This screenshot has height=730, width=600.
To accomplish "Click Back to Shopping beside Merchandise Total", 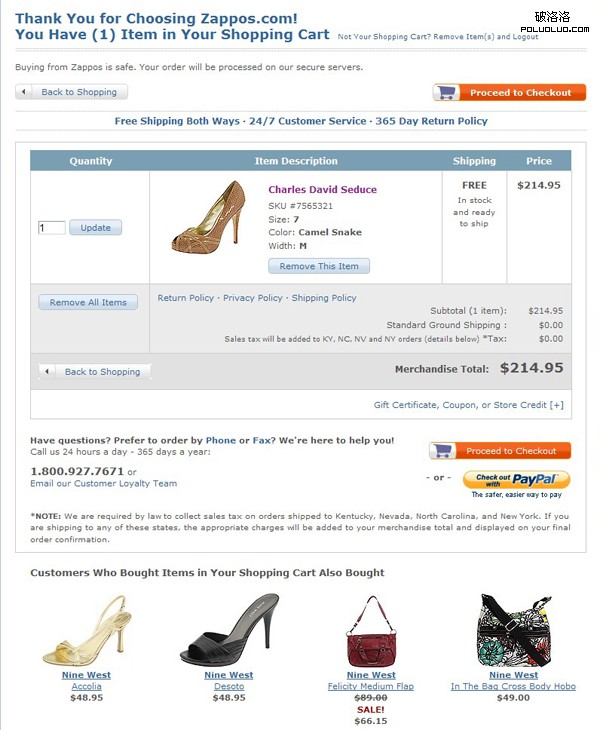I will click(95, 371).
